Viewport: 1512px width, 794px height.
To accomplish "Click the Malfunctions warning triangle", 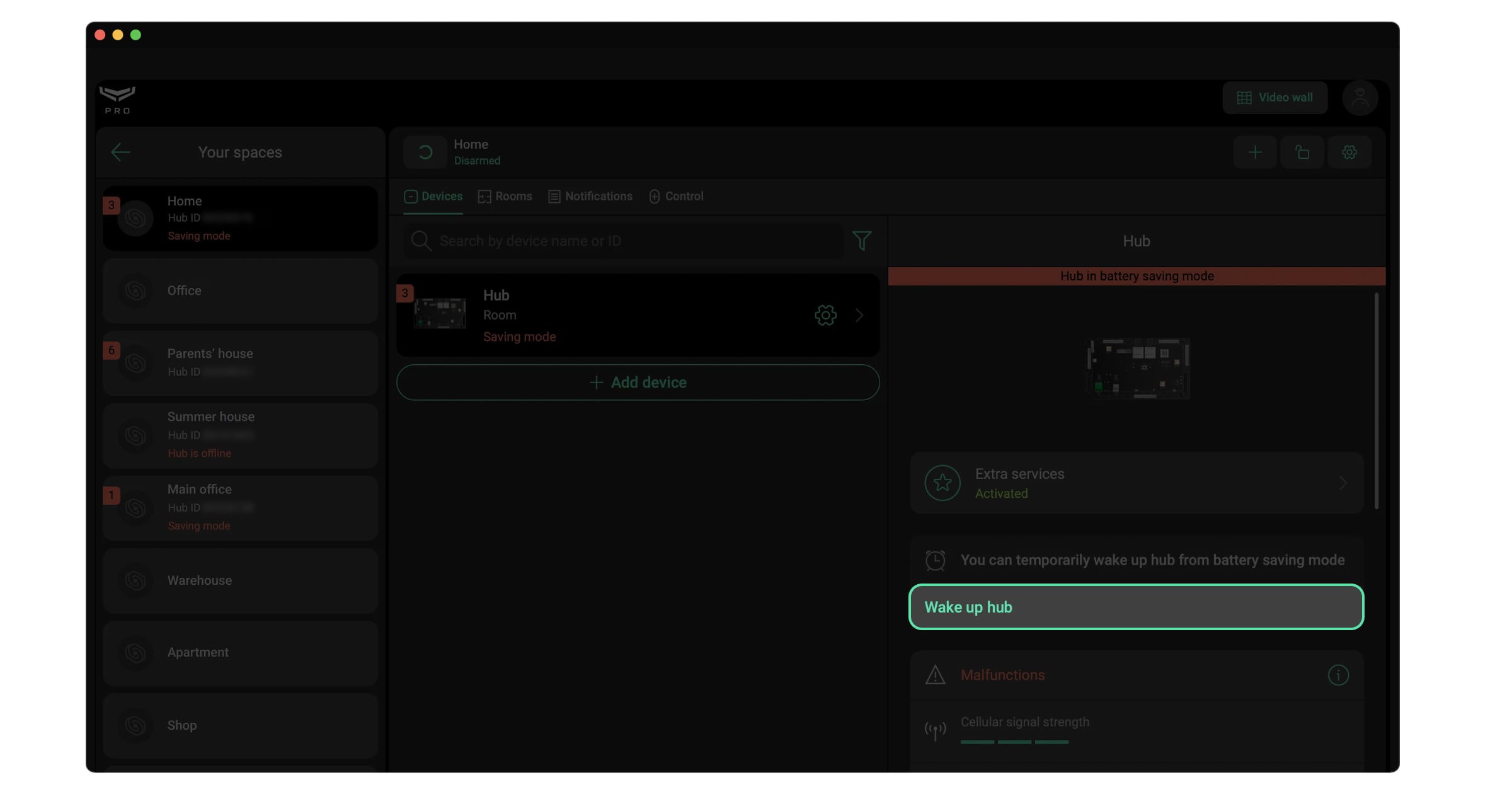I will 936,675.
